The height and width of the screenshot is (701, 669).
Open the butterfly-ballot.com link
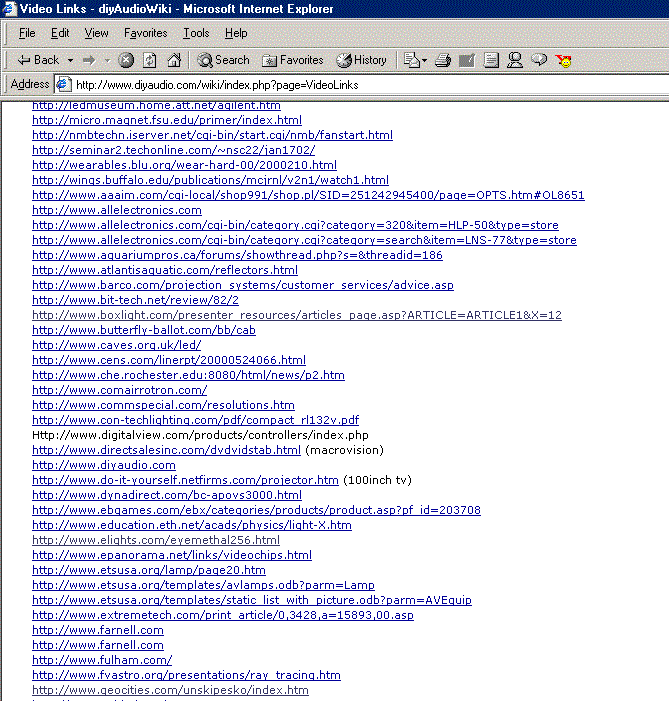click(144, 330)
